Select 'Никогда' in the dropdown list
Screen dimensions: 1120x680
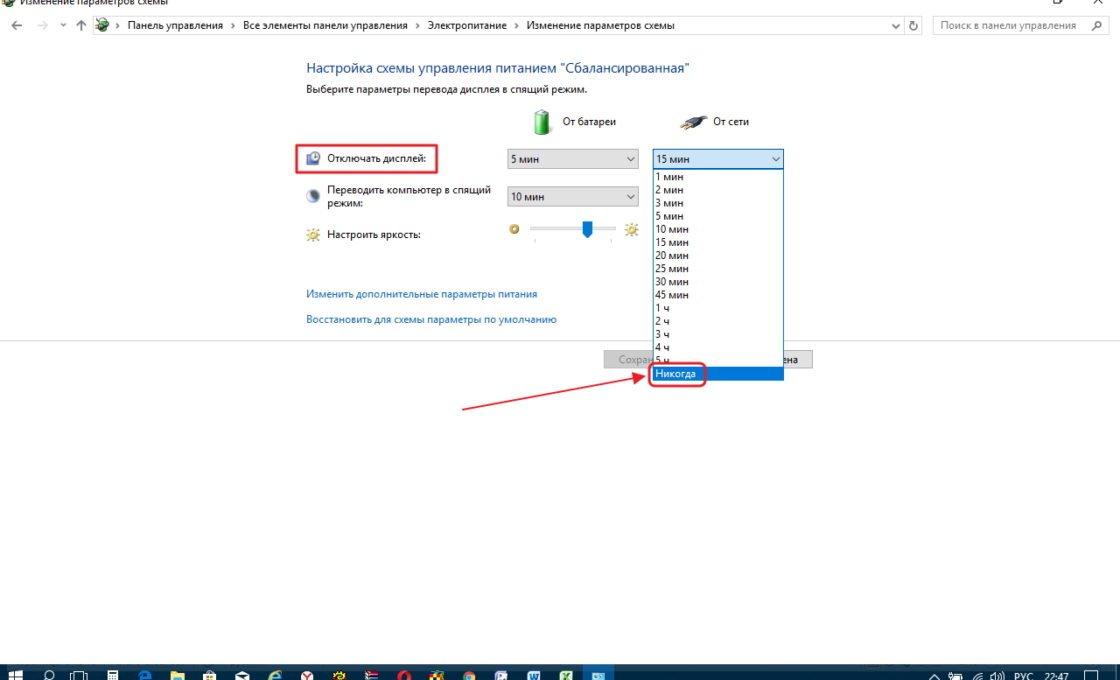click(x=718, y=374)
